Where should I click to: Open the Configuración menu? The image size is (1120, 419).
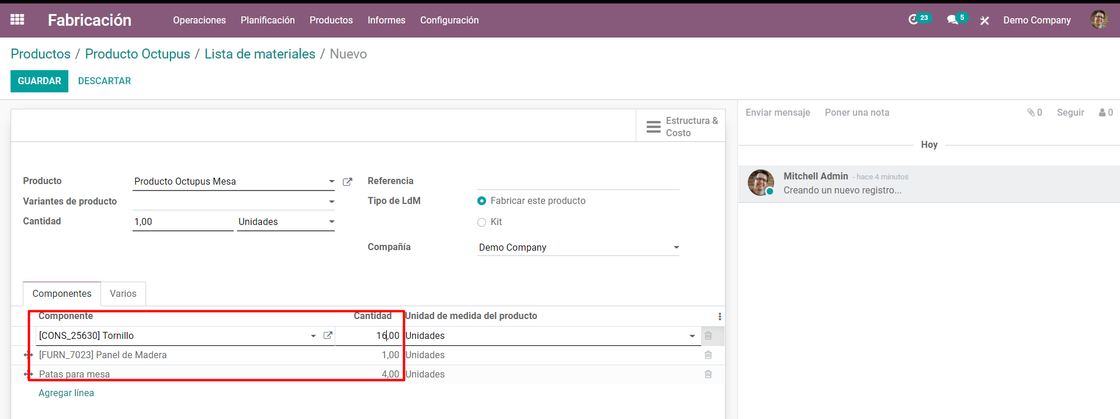(449, 20)
